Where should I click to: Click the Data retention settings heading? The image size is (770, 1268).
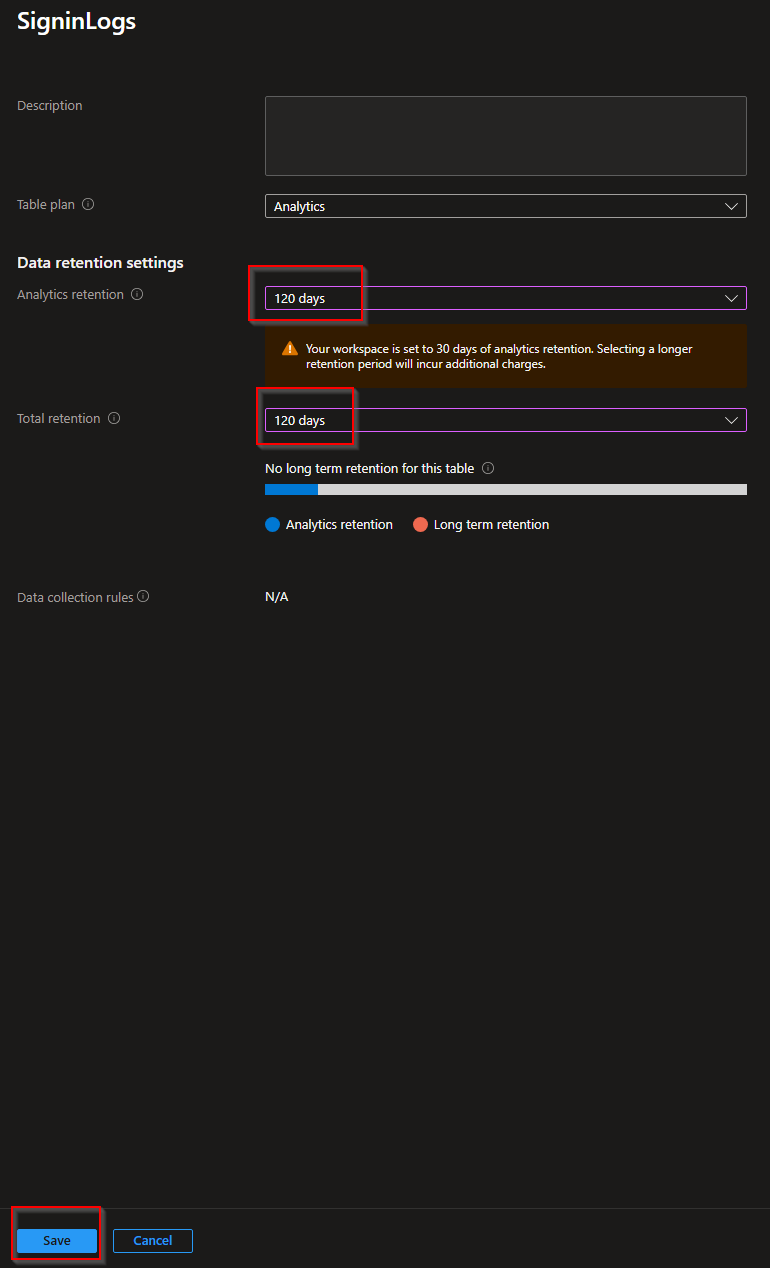pos(100,263)
